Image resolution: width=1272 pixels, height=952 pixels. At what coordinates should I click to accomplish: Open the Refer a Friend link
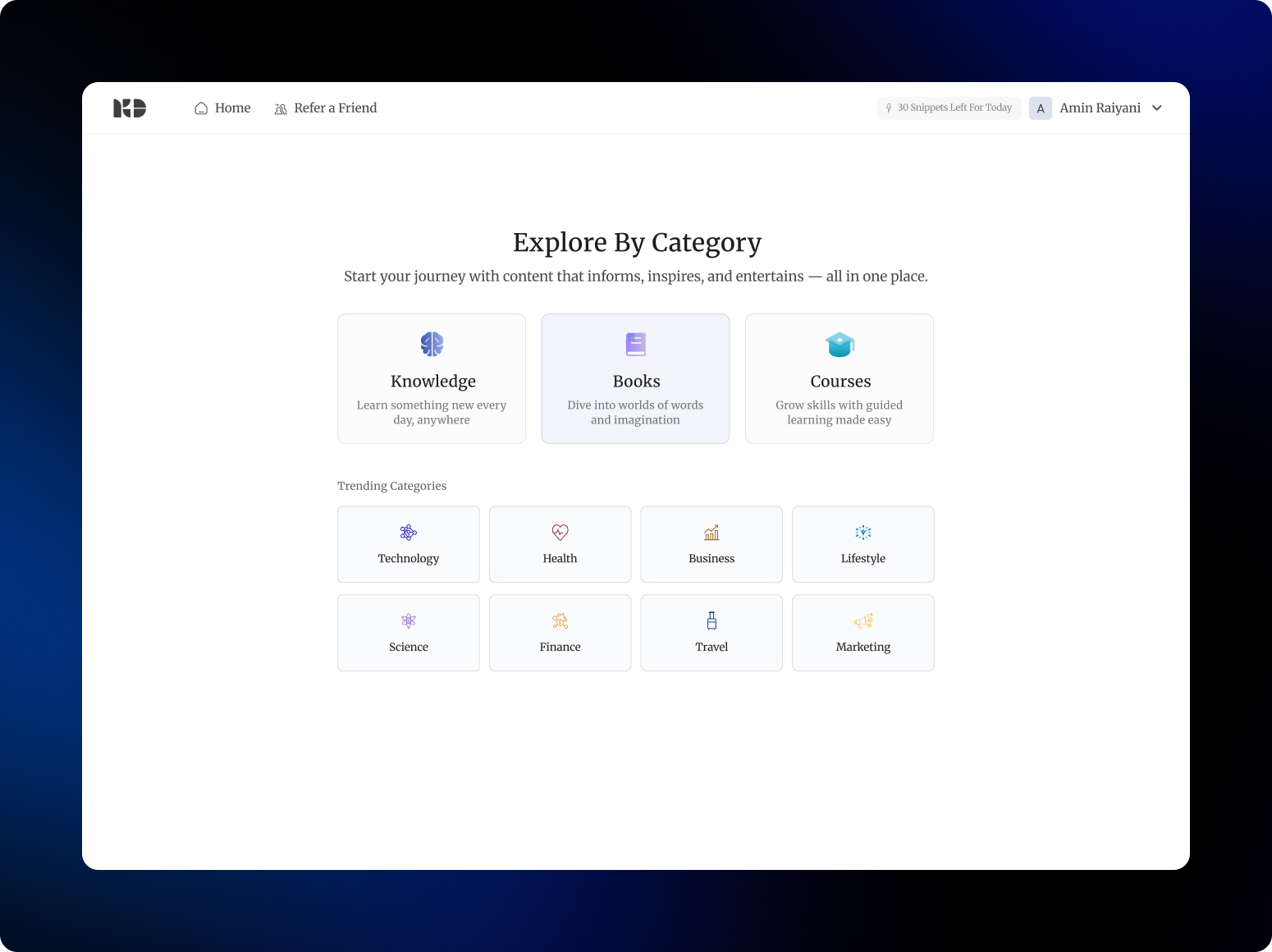point(326,108)
